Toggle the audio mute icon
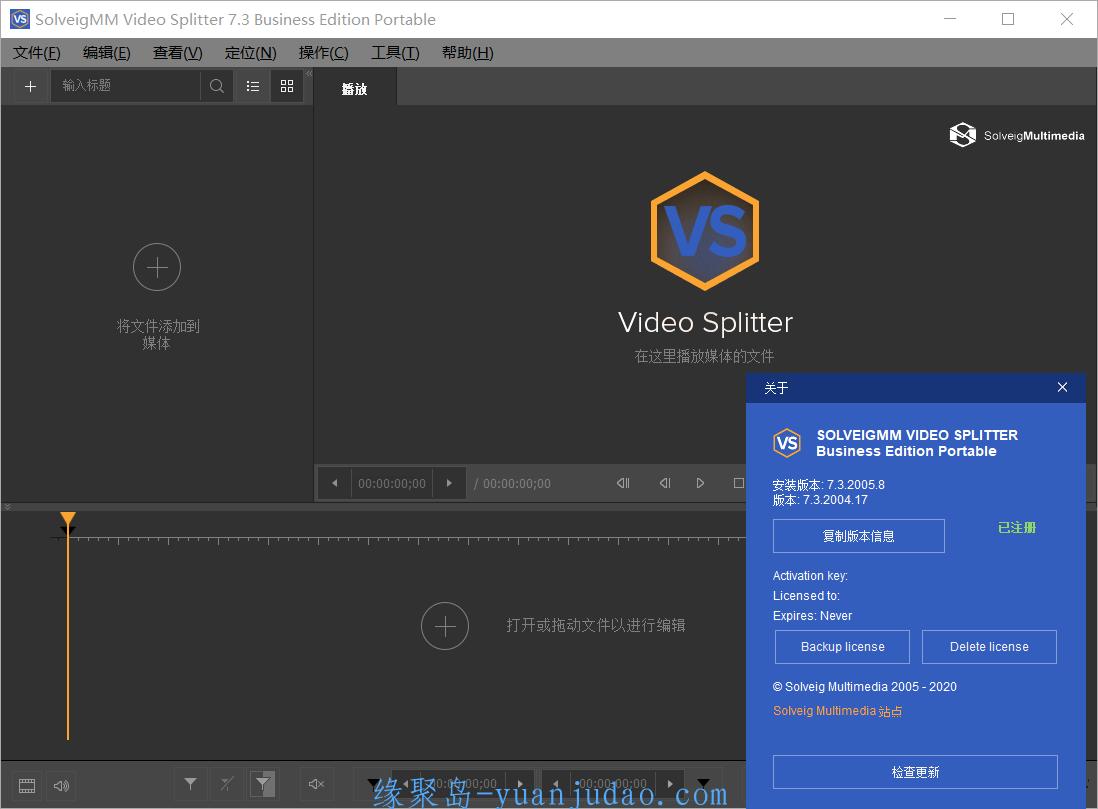 (x=317, y=784)
